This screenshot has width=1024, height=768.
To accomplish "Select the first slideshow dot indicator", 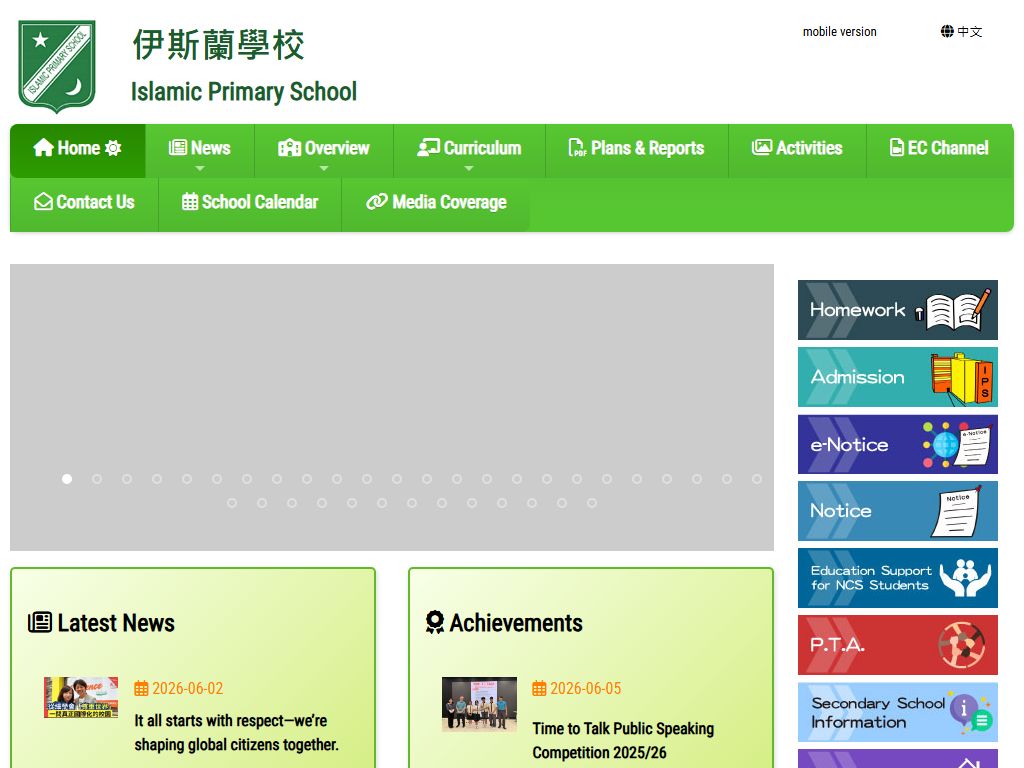I will pos(67,479).
